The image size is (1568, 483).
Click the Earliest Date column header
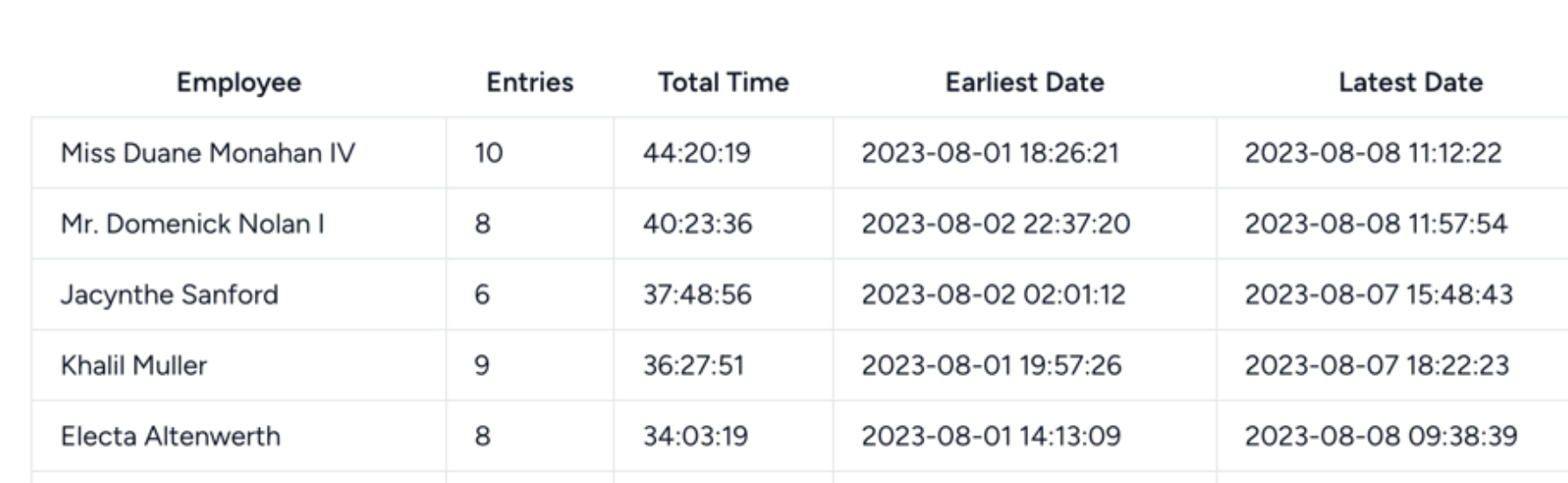click(x=1025, y=83)
